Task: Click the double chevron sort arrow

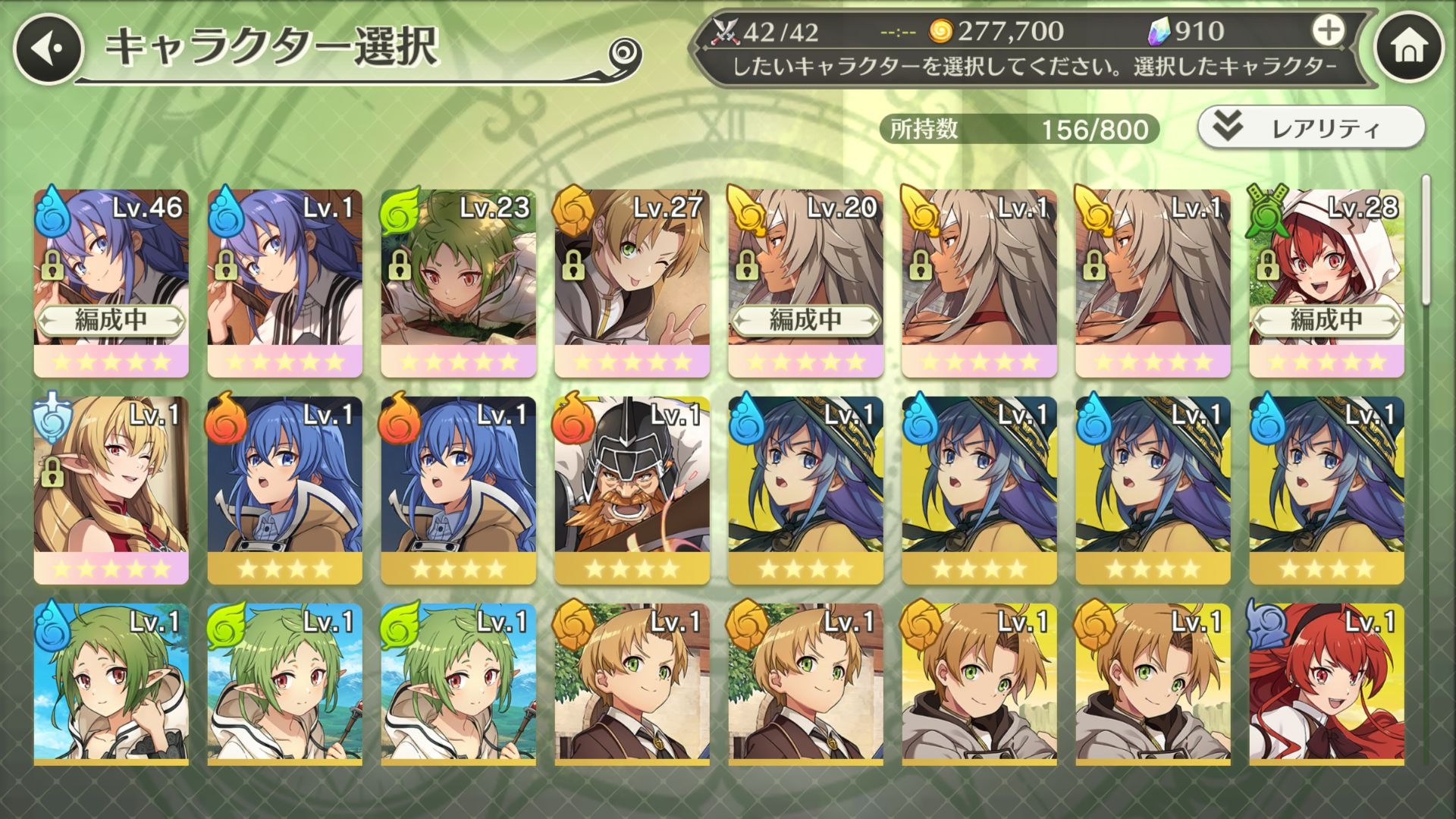Action: pos(1227,127)
